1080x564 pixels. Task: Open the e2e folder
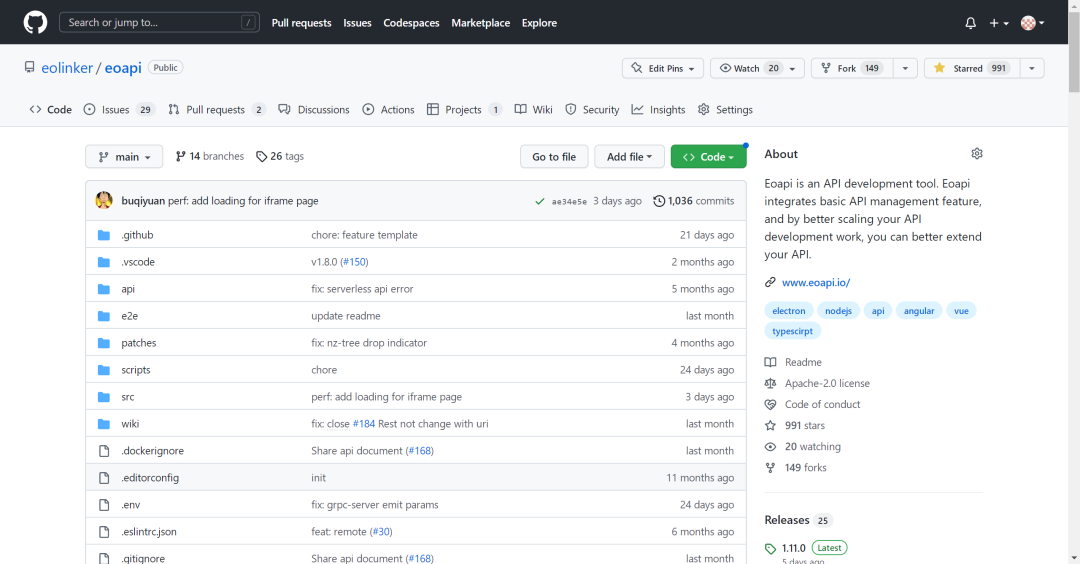(x=129, y=315)
